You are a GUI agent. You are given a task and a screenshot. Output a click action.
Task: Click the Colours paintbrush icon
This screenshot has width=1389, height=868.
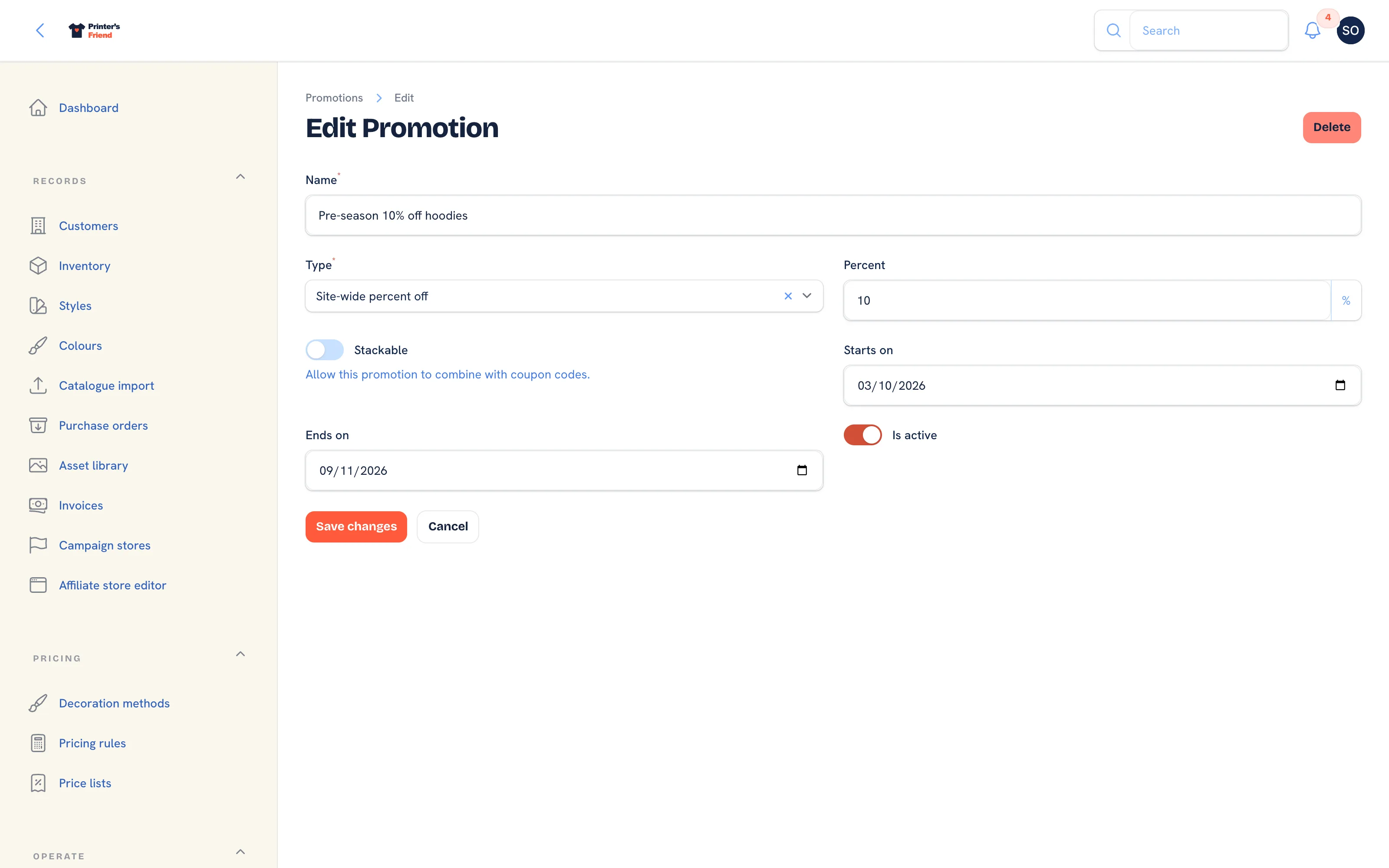[x=38, y=345]
